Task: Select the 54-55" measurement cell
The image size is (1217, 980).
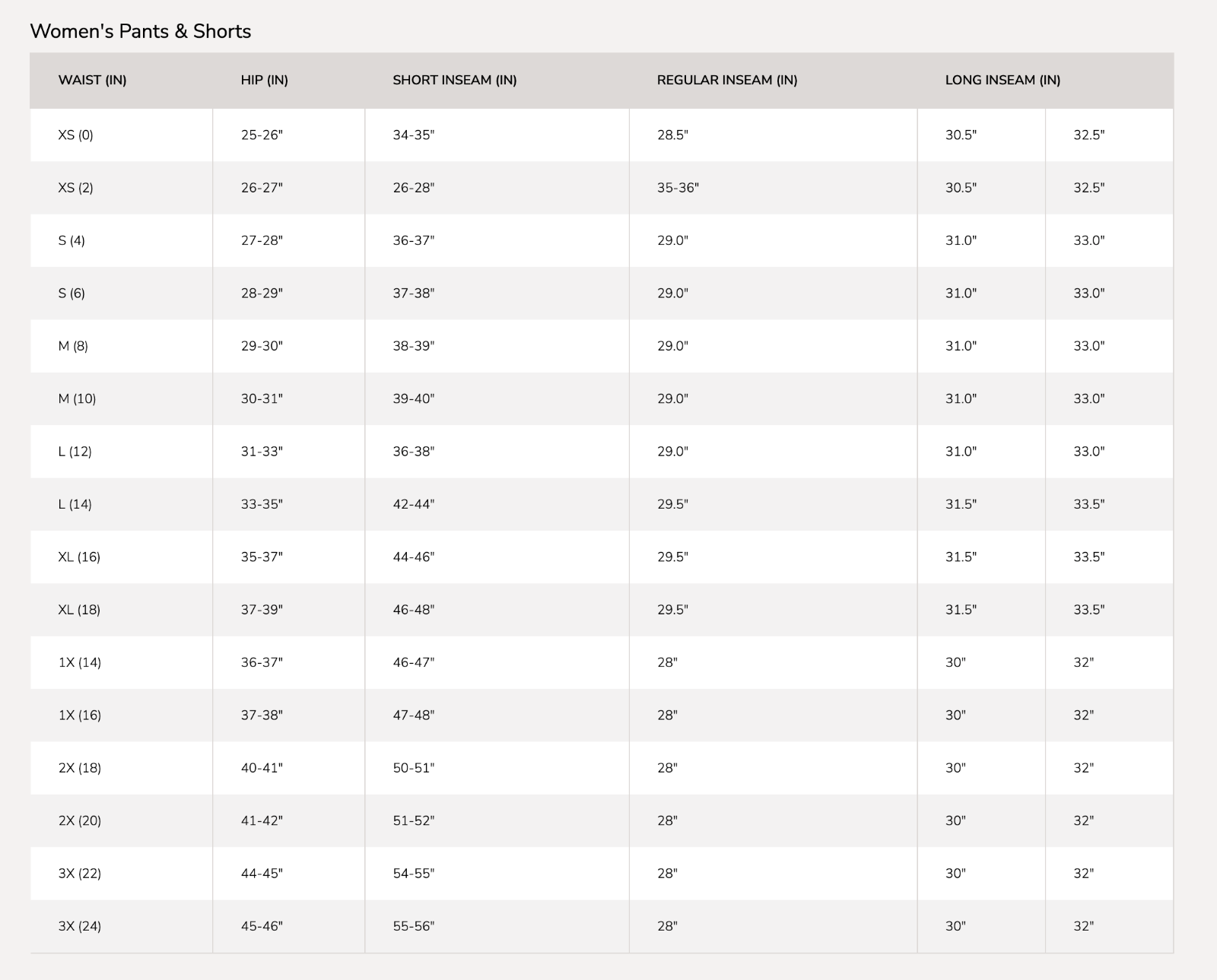Action: [x=413, y=874]
